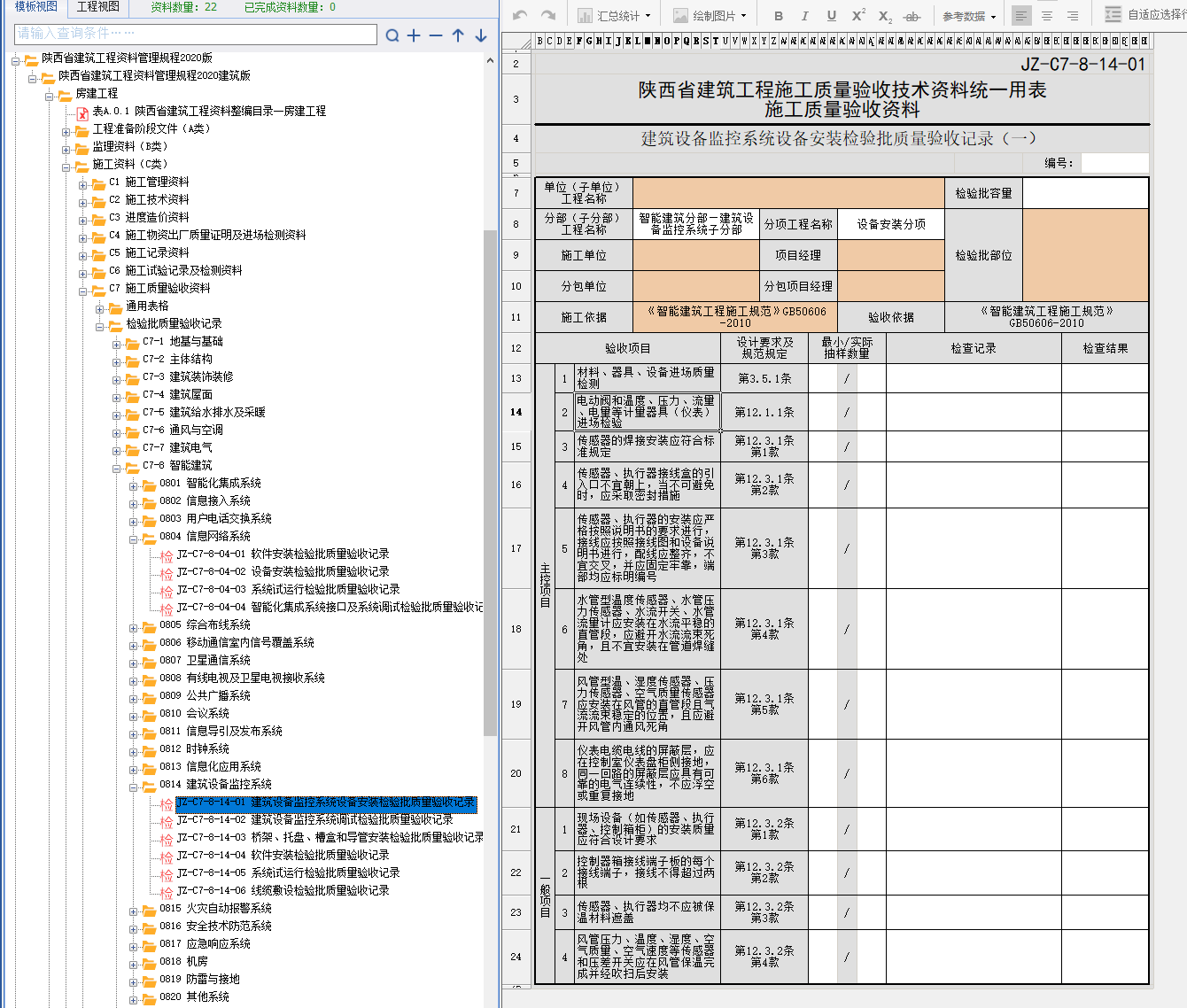Image resolution: width=1187 pixels, height=1008 pixels.
Task: Toggle bold formatting
Action: 778,15
